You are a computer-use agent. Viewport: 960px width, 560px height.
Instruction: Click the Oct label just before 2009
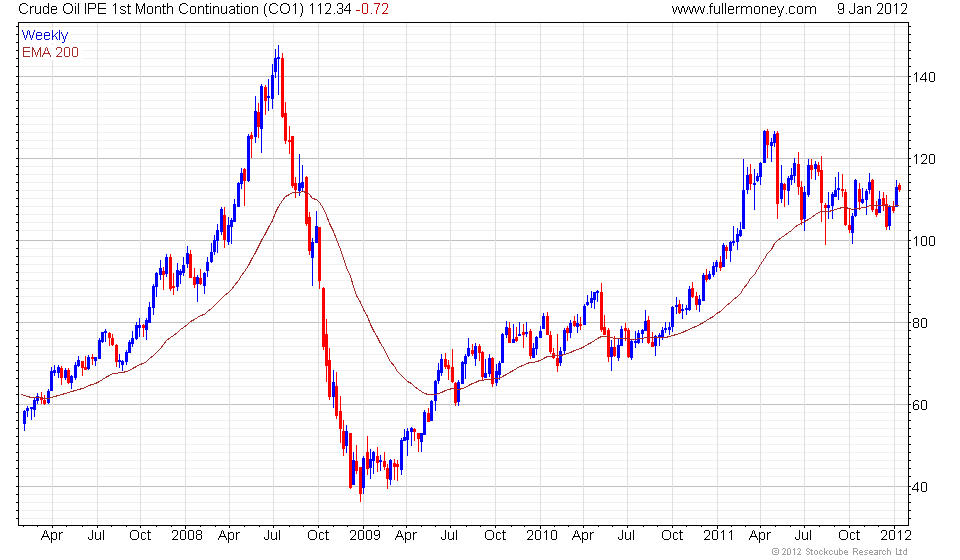(318, 535)
